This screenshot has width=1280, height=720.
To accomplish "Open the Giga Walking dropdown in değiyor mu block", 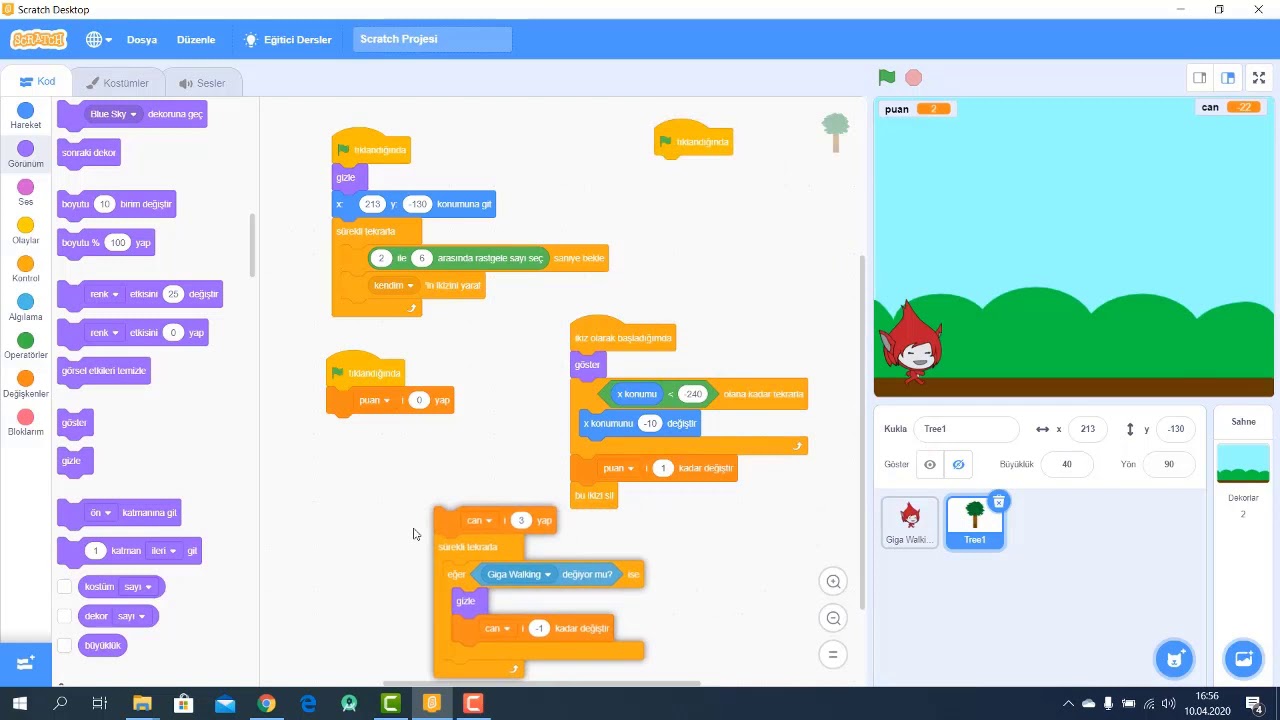I will (x=519, y=575).
